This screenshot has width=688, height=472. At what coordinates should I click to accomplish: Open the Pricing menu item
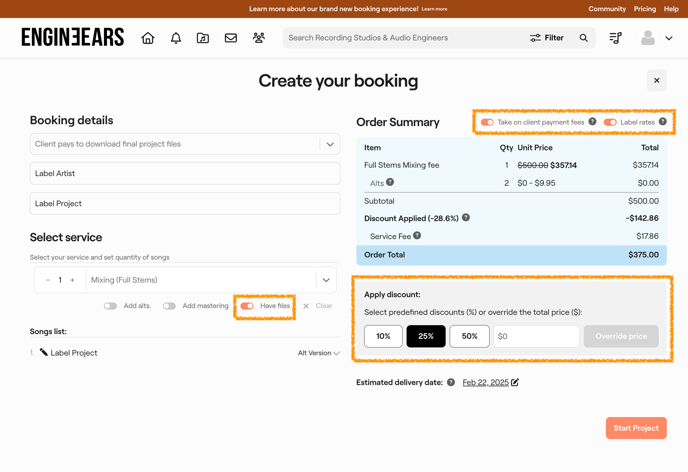pos(645,9)
